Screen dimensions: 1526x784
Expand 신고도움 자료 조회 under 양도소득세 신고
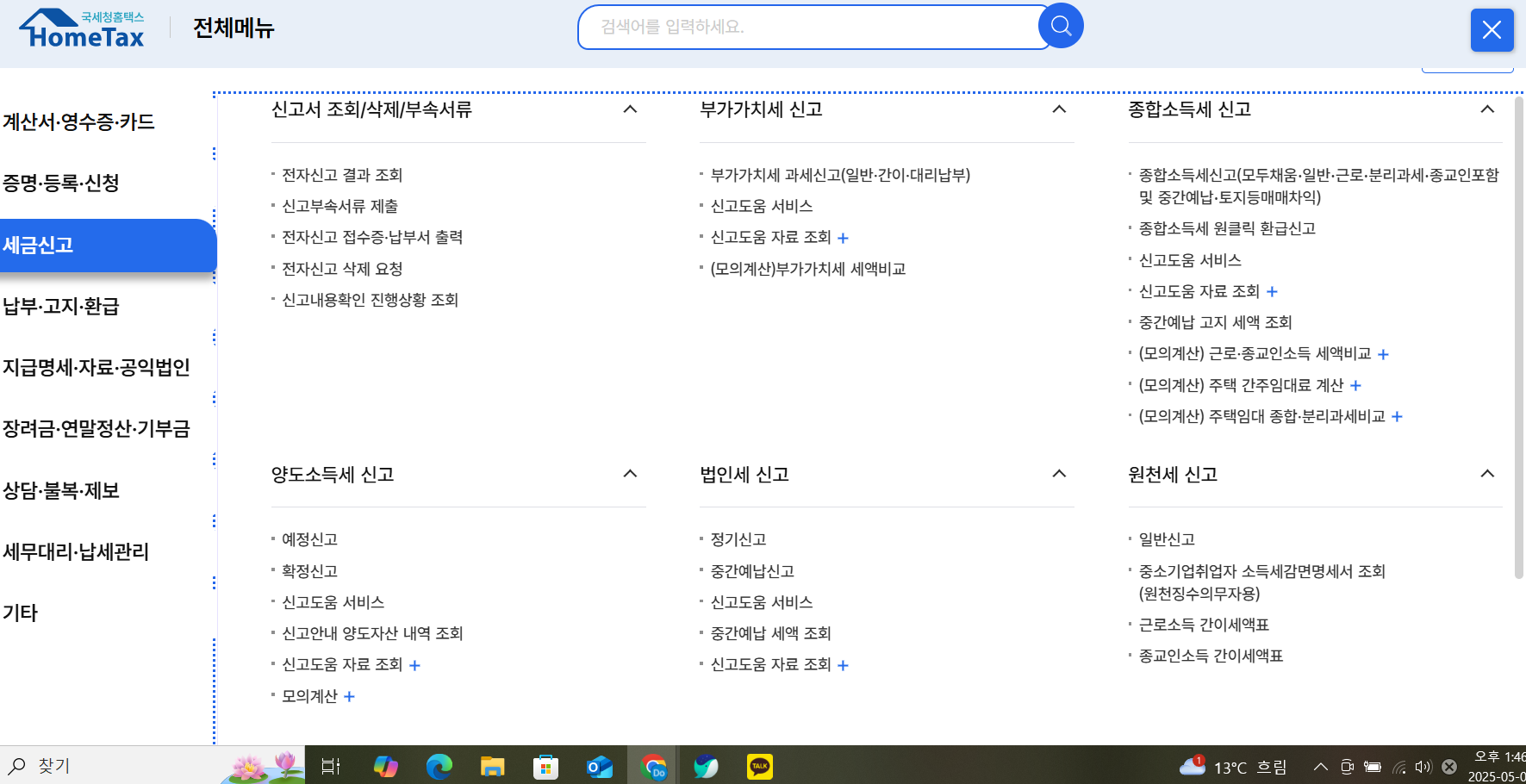pos(414,664)
